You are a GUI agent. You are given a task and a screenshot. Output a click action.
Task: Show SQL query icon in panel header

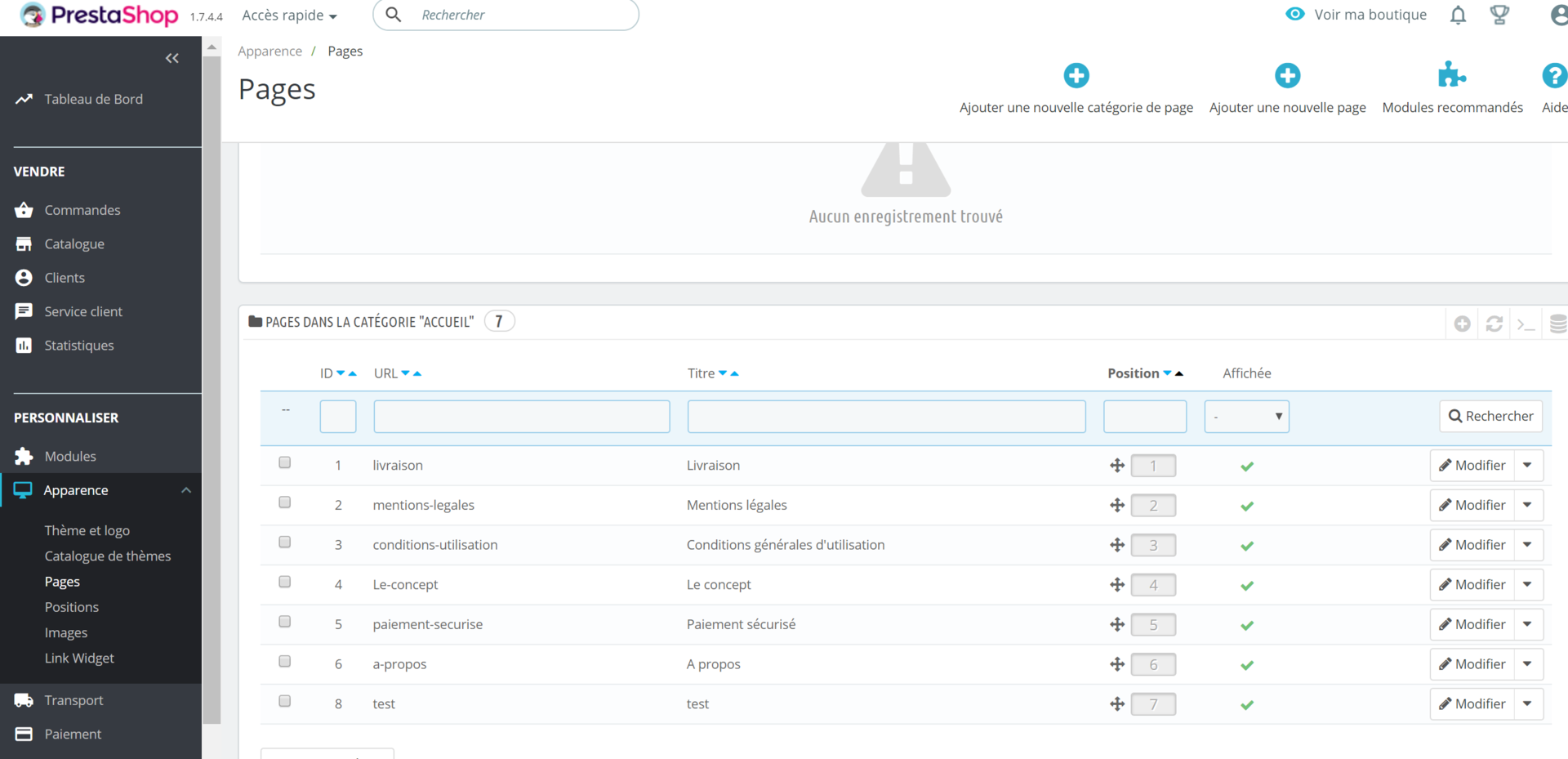tap(1526, 324)
